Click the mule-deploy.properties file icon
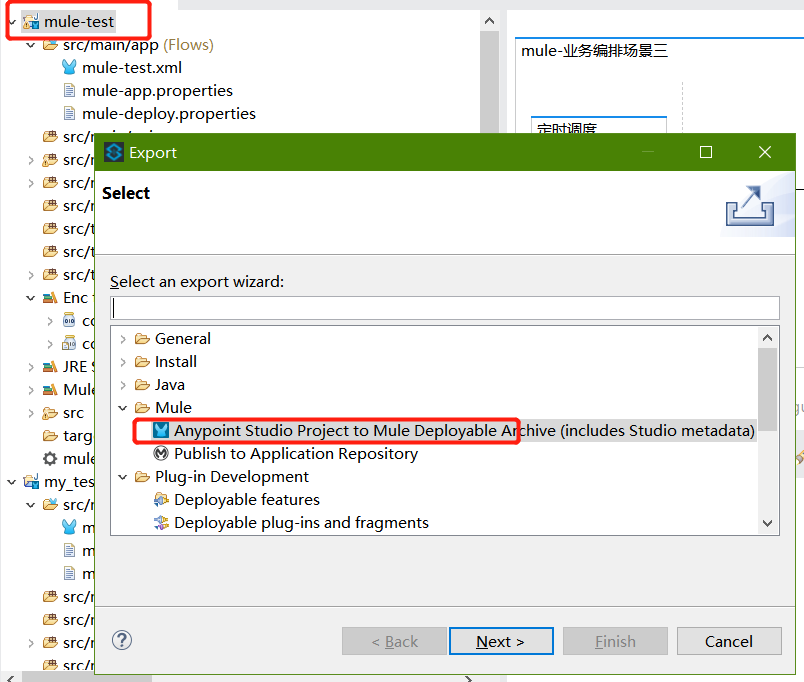804x682 pixels. pyautogui.click(x=69, y=114)
